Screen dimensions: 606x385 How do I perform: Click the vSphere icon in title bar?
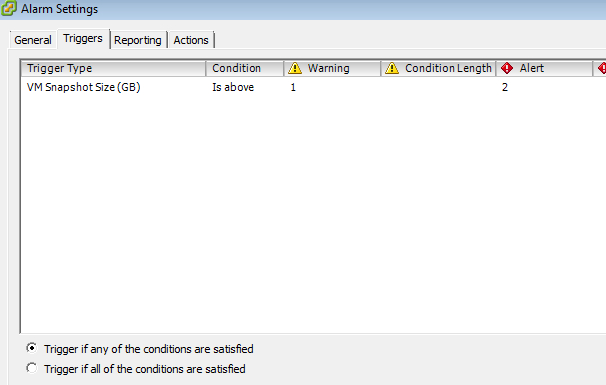[8, 8]
